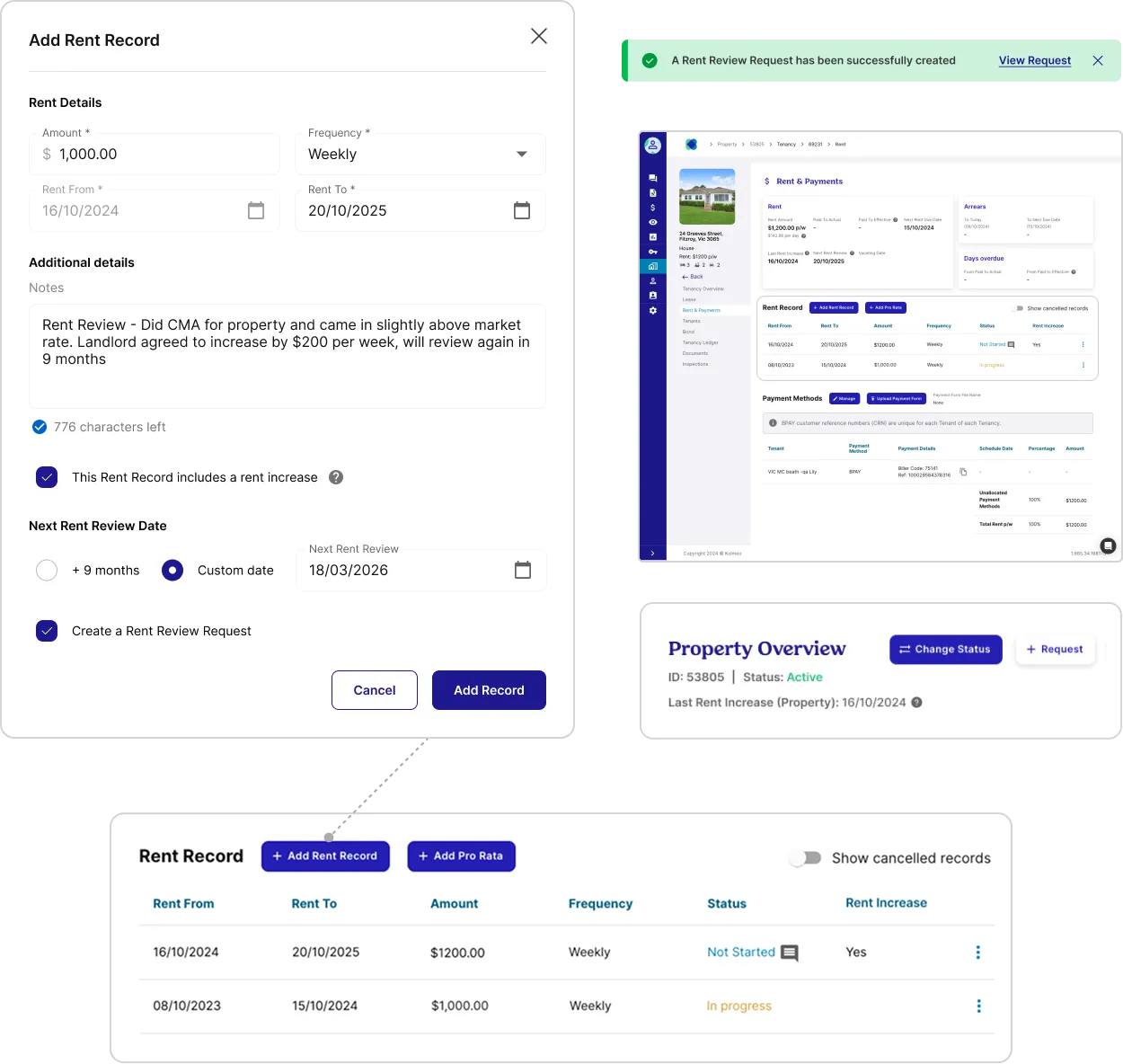Viewport: 1123px width, 1064px height.
Task: Toggle Show cancelled records switch in small screenshot
Action: tap(1018, 308)
